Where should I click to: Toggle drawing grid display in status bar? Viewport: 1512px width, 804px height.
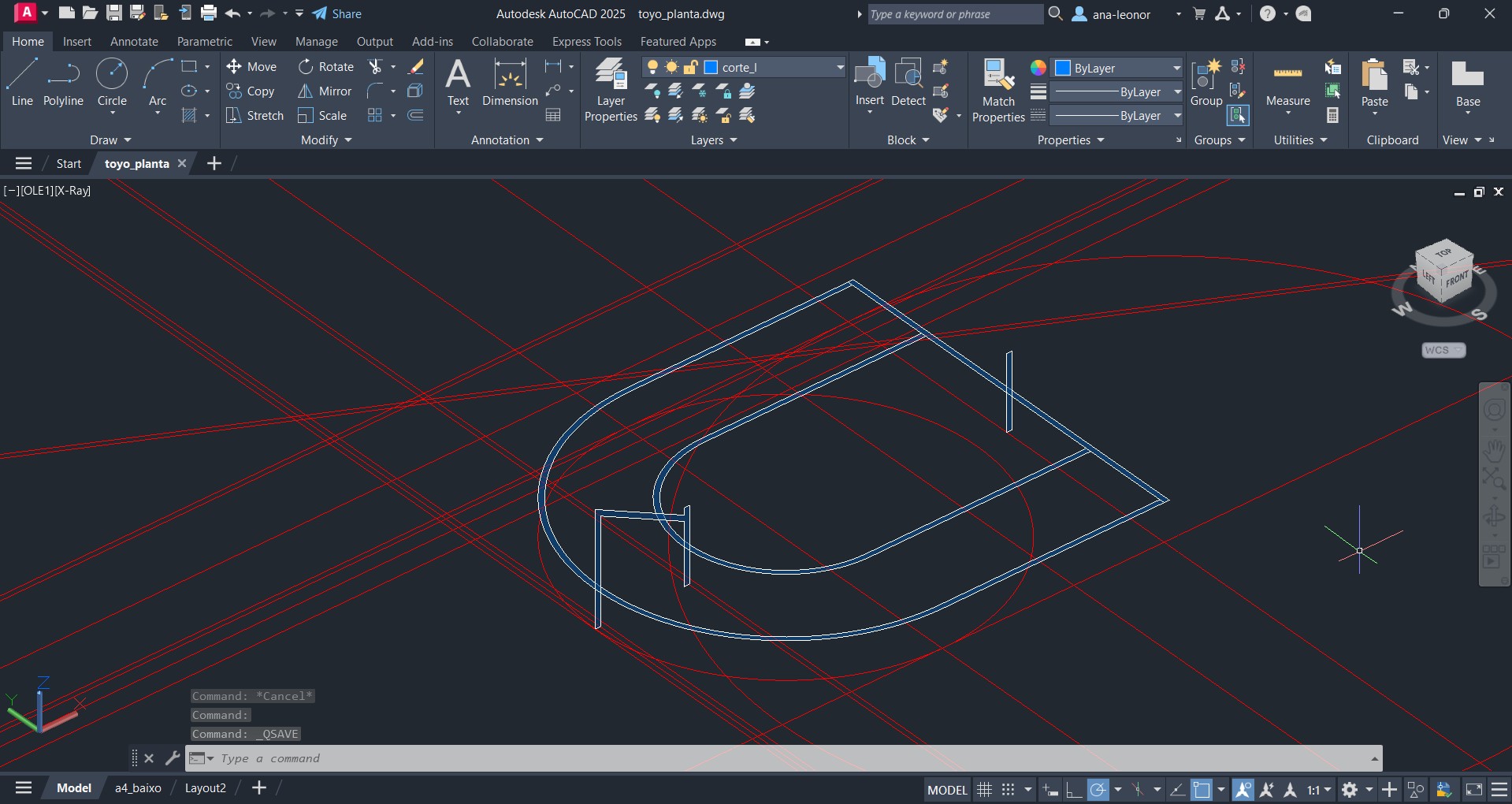[x=984, y=789]
